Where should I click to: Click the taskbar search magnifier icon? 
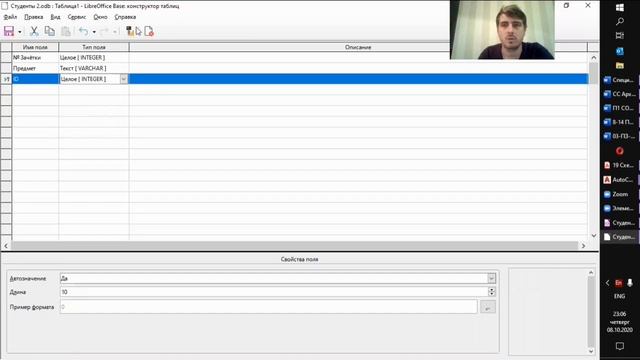[x=620, y=21]
